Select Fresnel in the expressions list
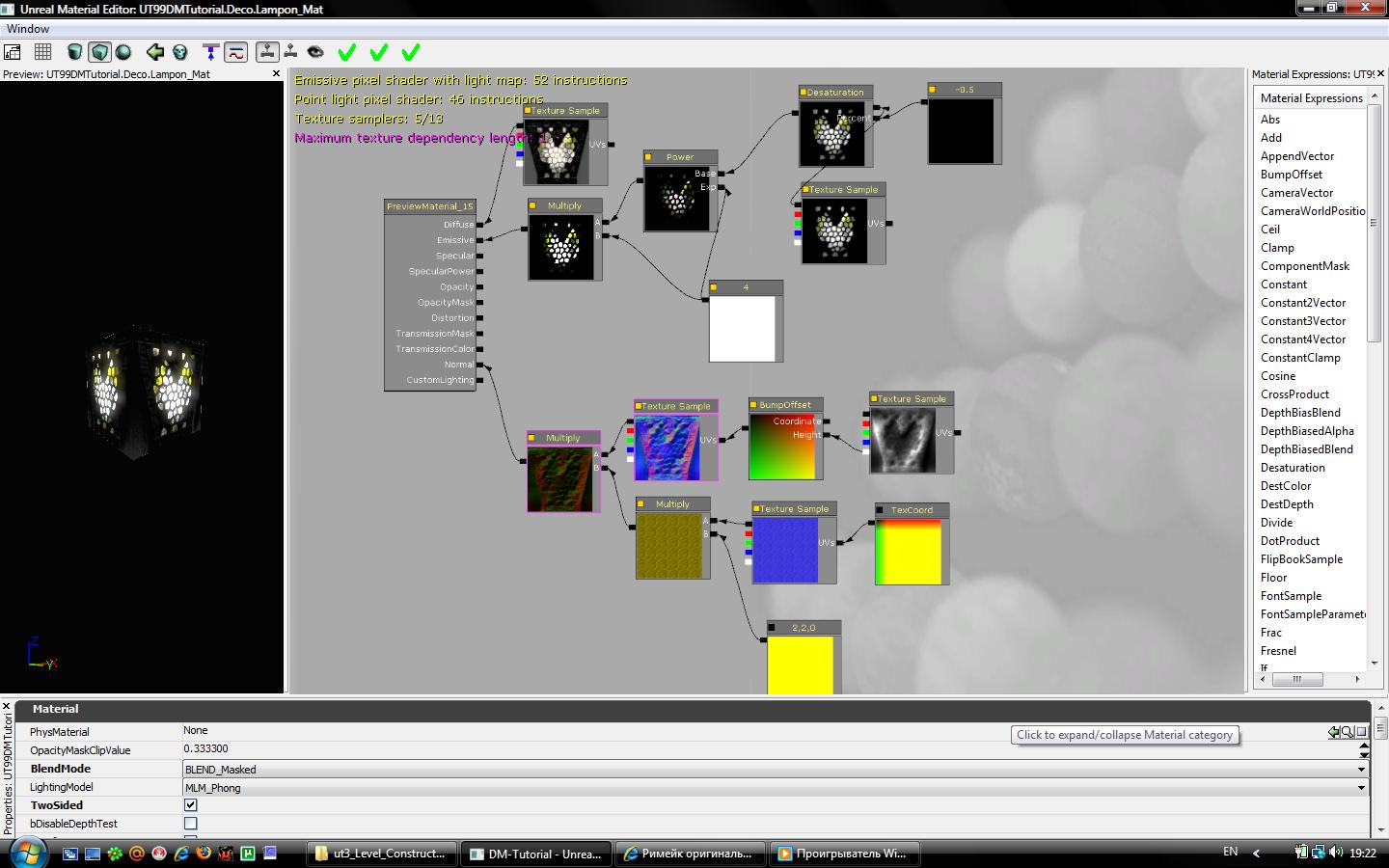Viewport: 1389px width, 868px height. pos(1278,651)
